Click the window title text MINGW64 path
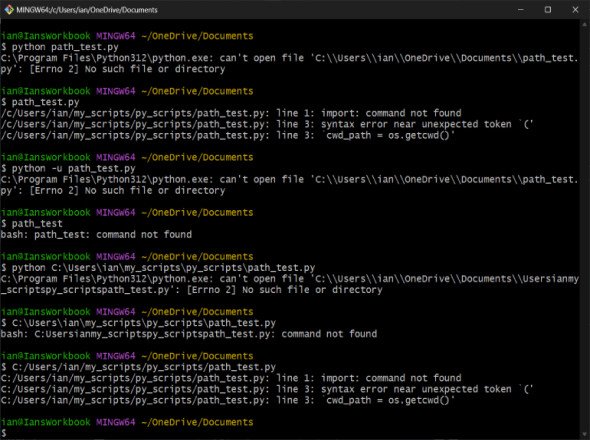 pyautogui.click(x=87, y=10)
